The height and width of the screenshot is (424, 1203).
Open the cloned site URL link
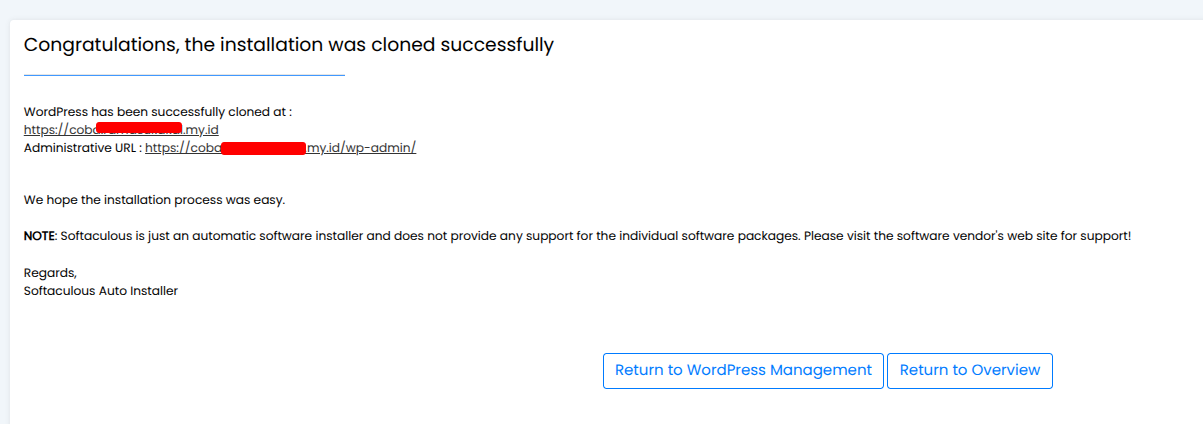(x=60, y=130)
